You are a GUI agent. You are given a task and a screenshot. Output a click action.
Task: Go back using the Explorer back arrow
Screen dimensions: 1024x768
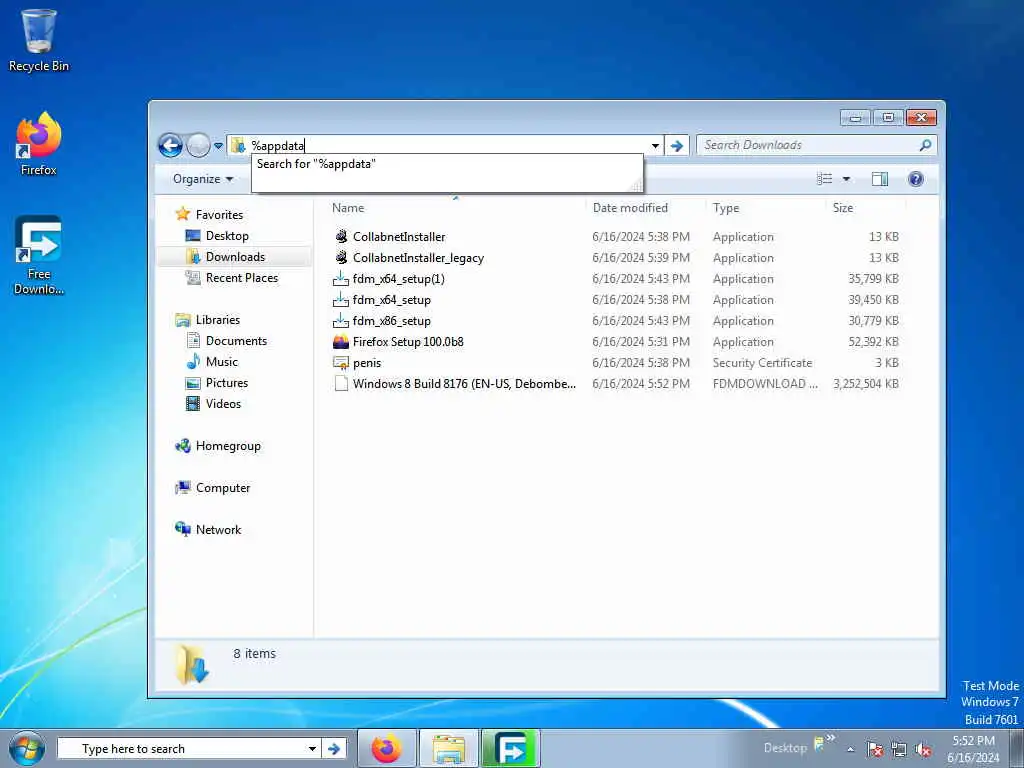pyautogui.click(x=170, y=145)
